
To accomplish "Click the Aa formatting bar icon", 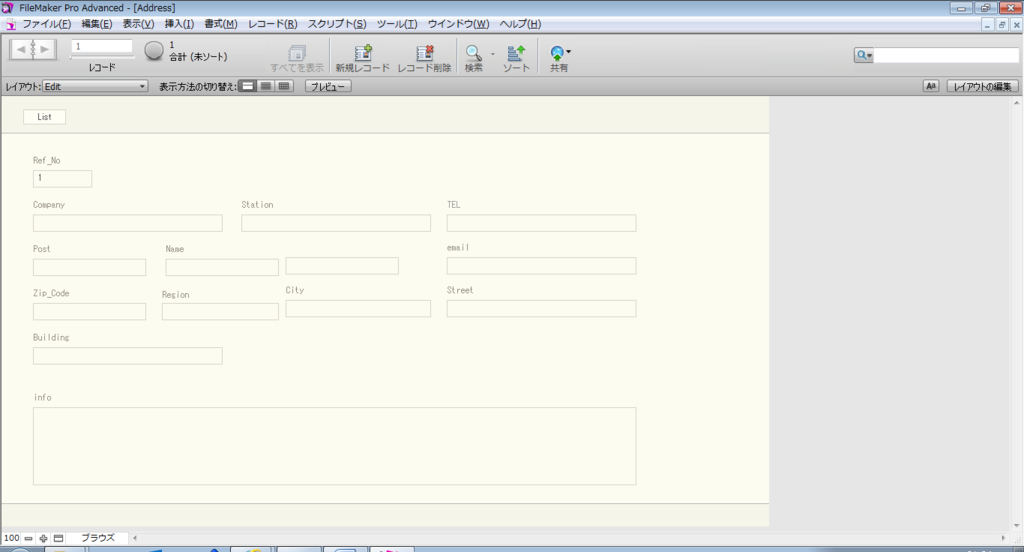I will (x=931, y=86).
